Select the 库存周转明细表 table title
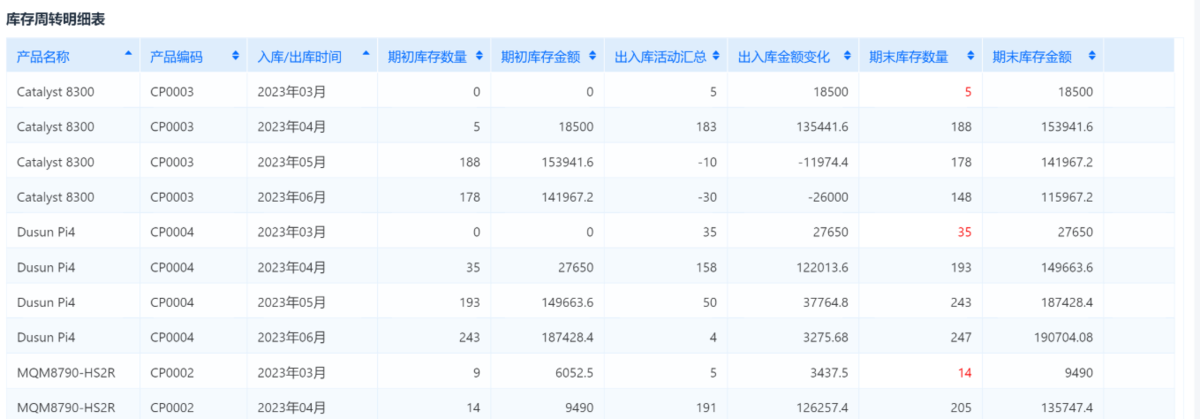 pyautogui.click(x=55, y=20)
